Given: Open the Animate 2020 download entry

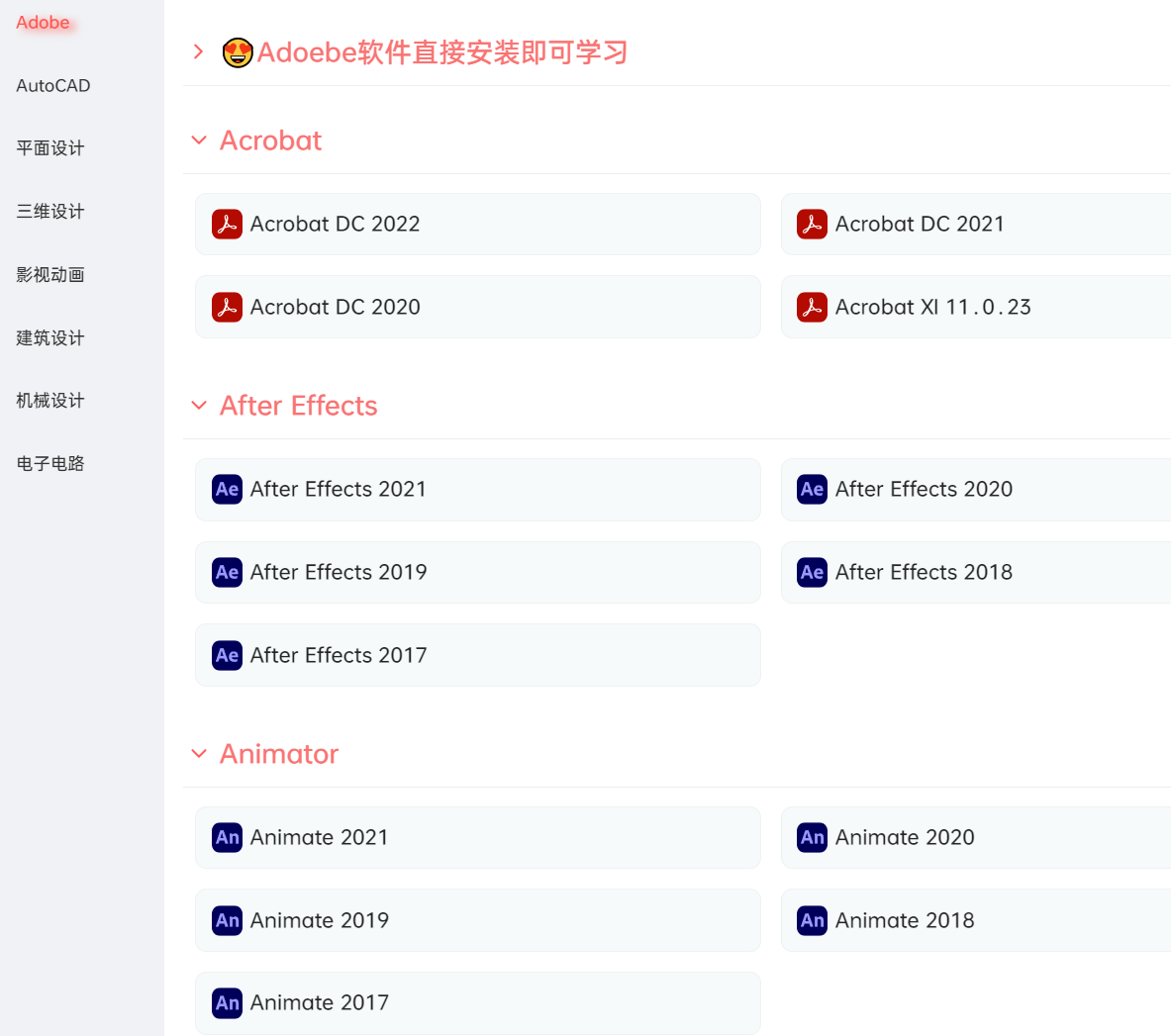Looking at the screenshot, I should click(x=904, y=838).
